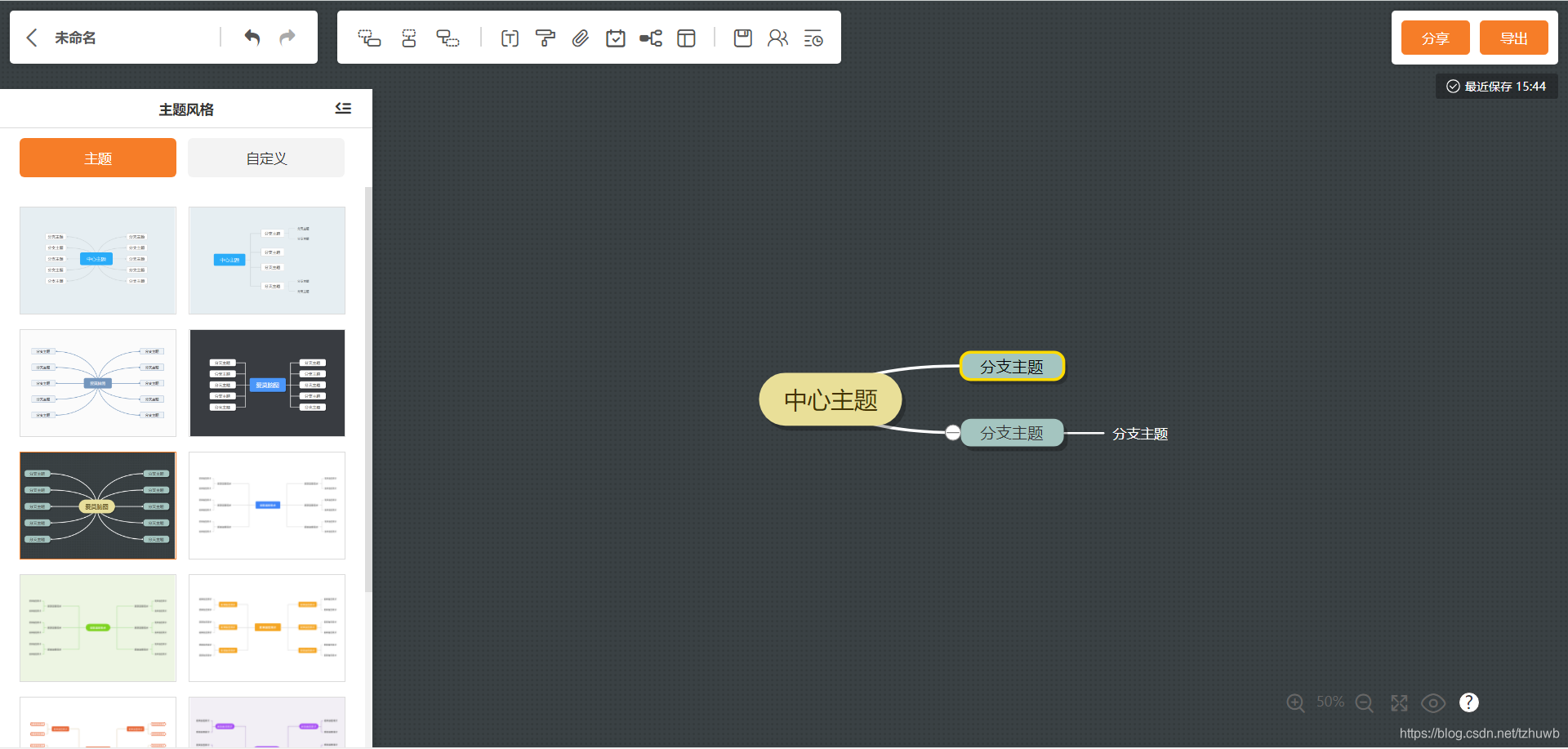This screenshot has width=1568, height=749.
Task: Click the theme panel scrollbar
Action: [368, 389]
